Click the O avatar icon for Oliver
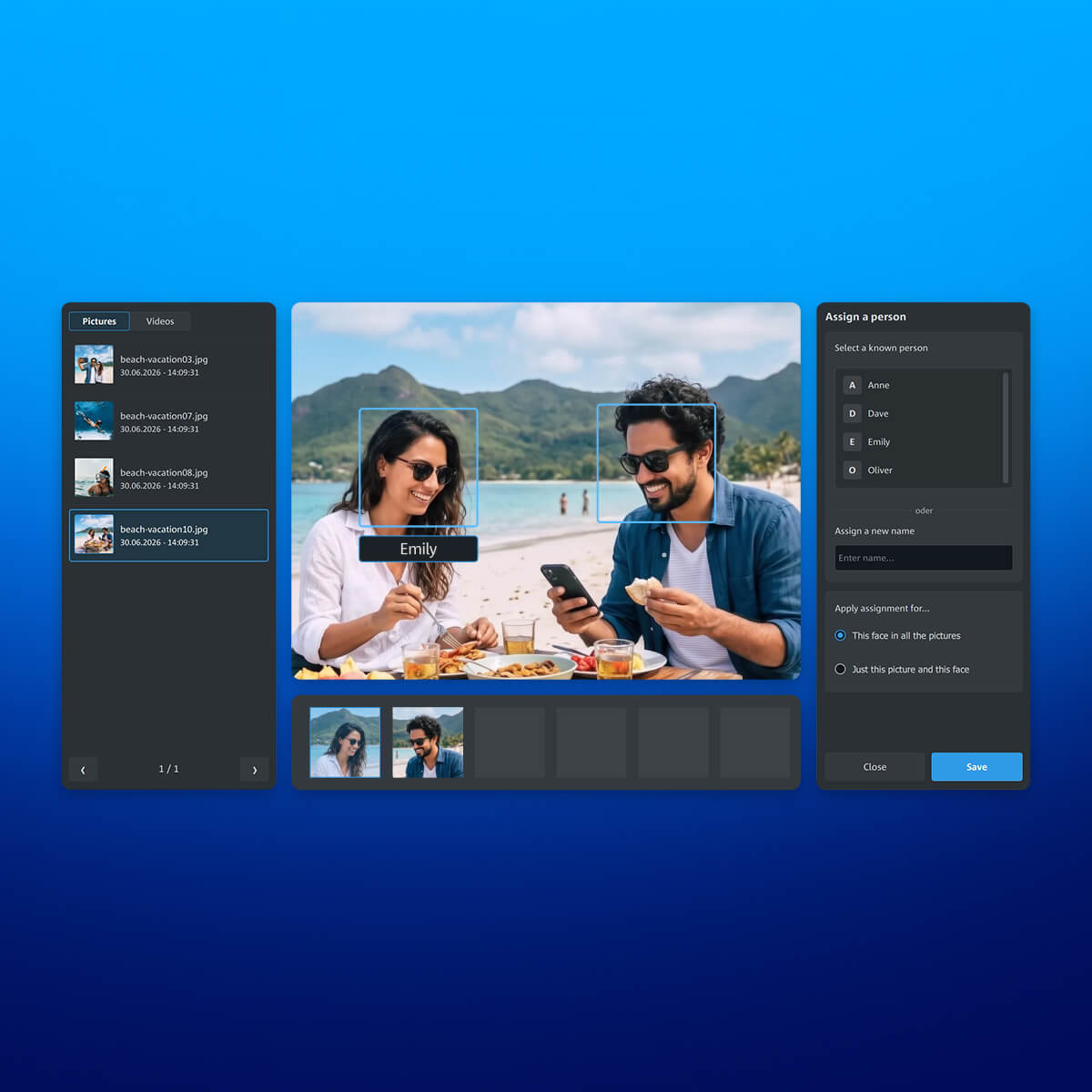Image resolution: width=1092 pixels, height=1092 pixels. coord(852,470)
